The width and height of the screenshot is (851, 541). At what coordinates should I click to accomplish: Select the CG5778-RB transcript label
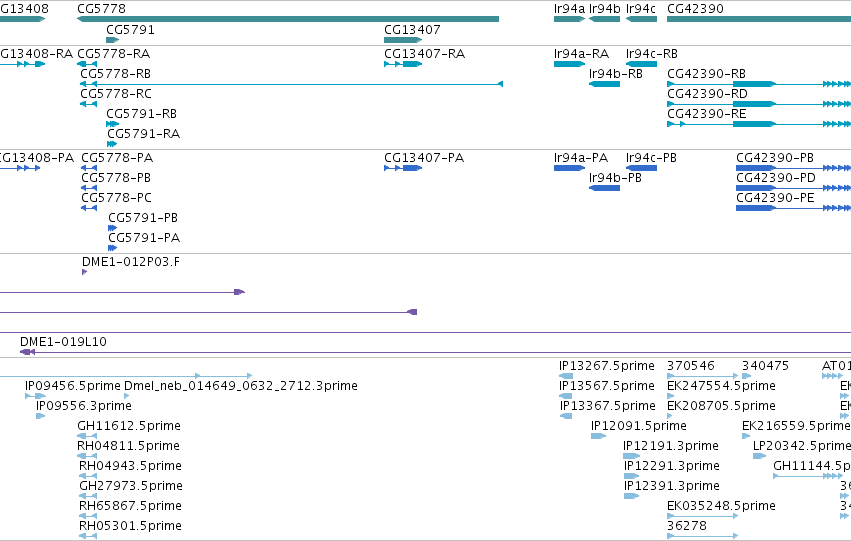pos(116,74)
